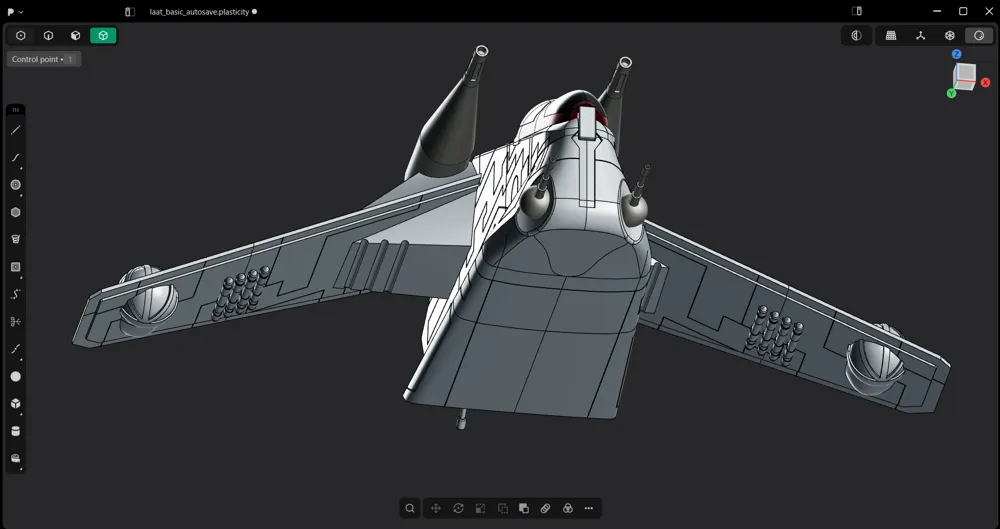The width and height of the screenshot is (1000, 529).
Task: Toggle the wheel-shaped viewport icon
Action: [x=950, y=36]
